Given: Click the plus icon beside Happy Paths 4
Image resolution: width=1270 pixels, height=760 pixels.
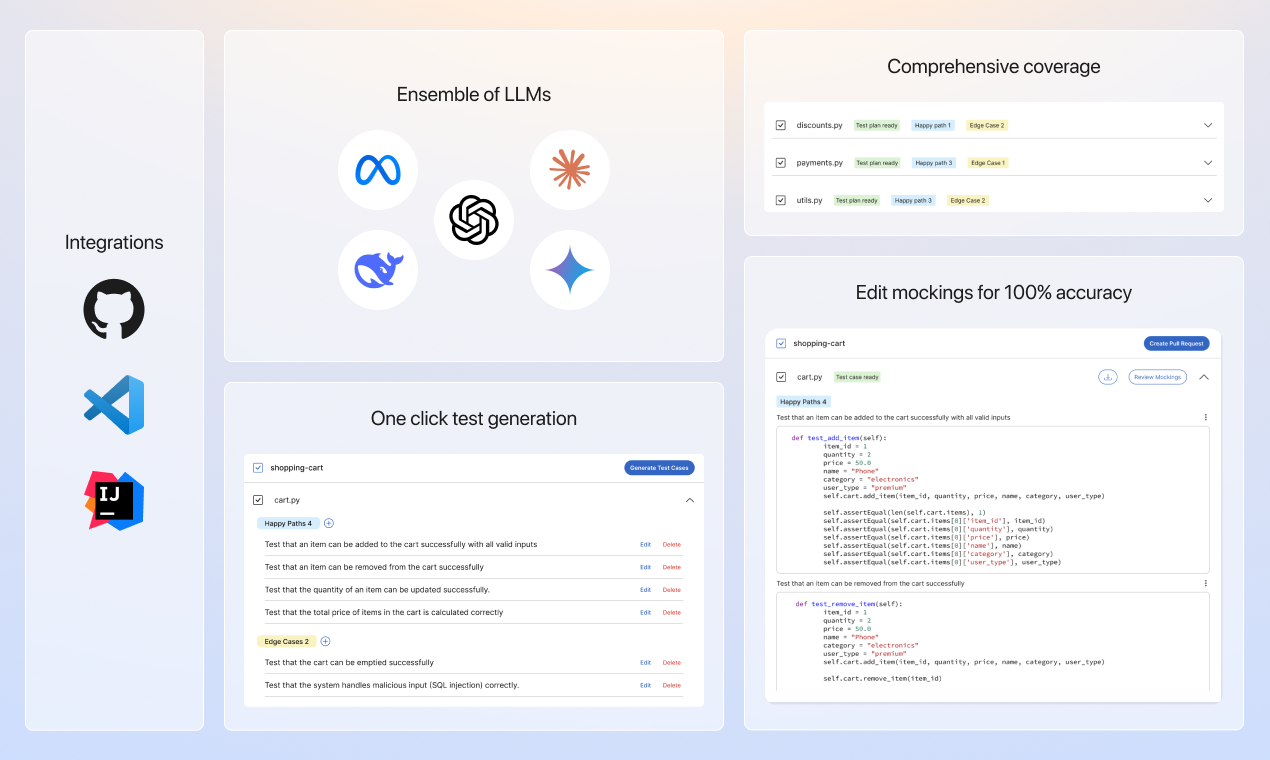Looking at the screenshot, I should [x=329, y=523].
